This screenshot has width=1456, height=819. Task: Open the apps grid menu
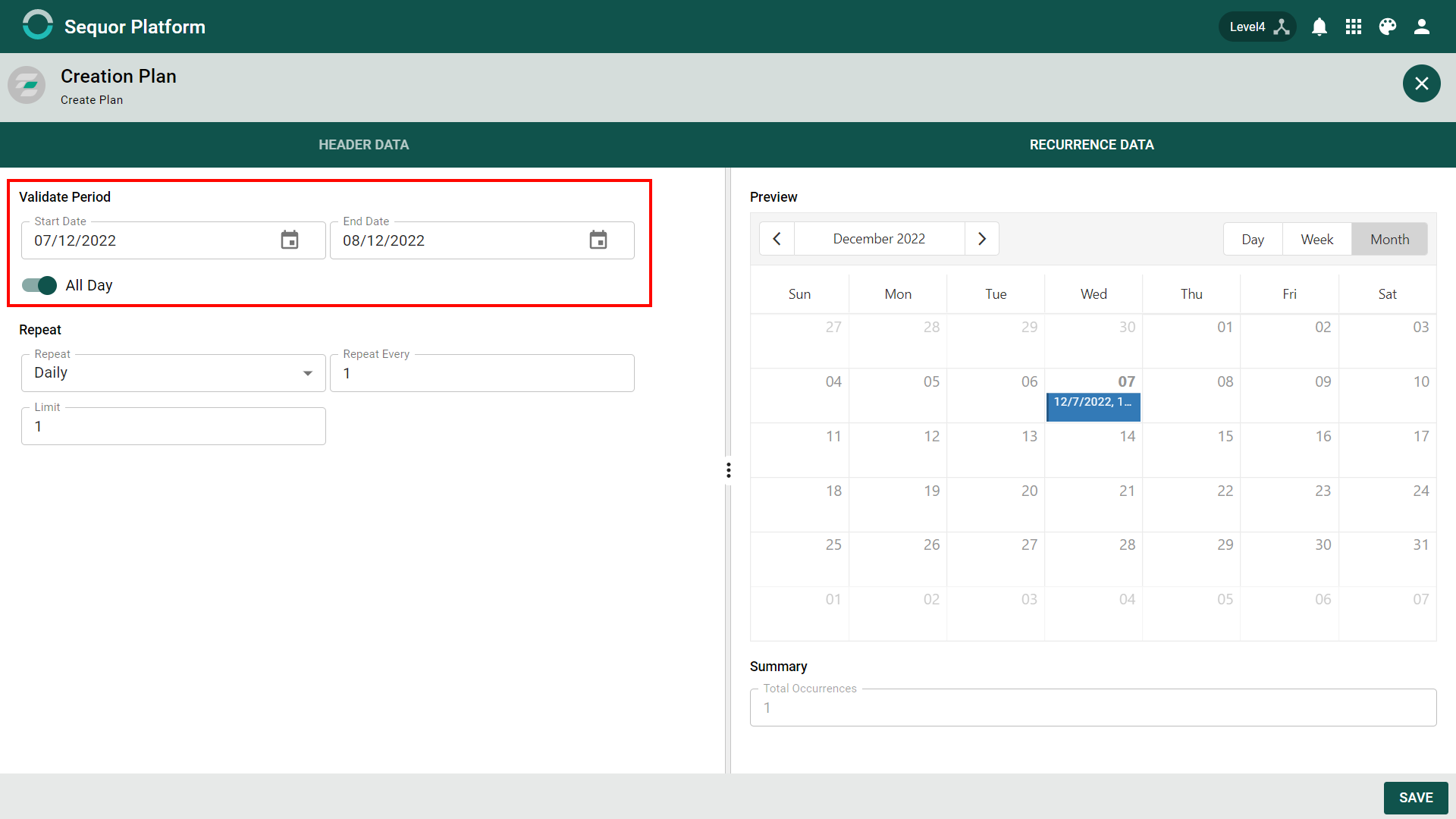1354,27
